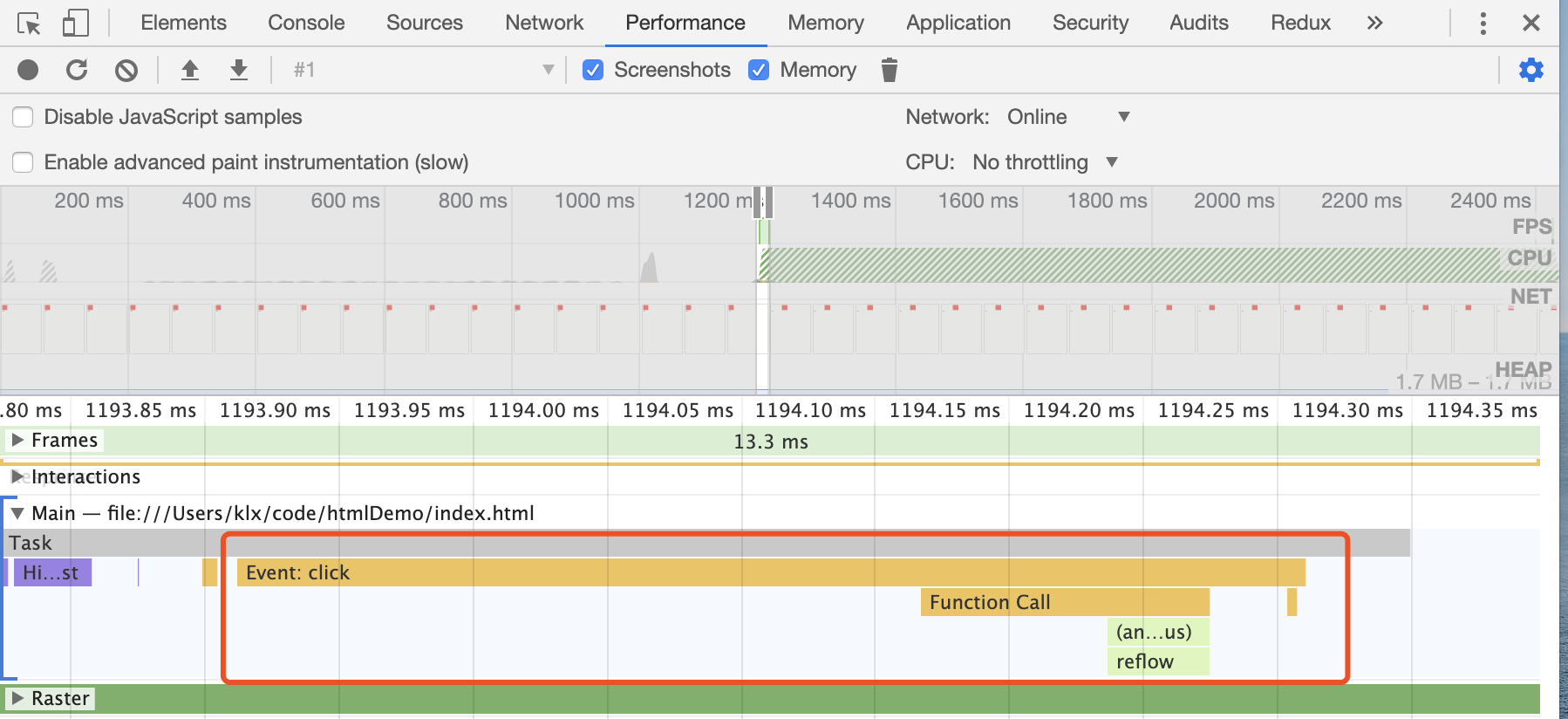Click the inspect element picker icon
The height and width of the screenshot is (719, 1568).
(29, 24)
